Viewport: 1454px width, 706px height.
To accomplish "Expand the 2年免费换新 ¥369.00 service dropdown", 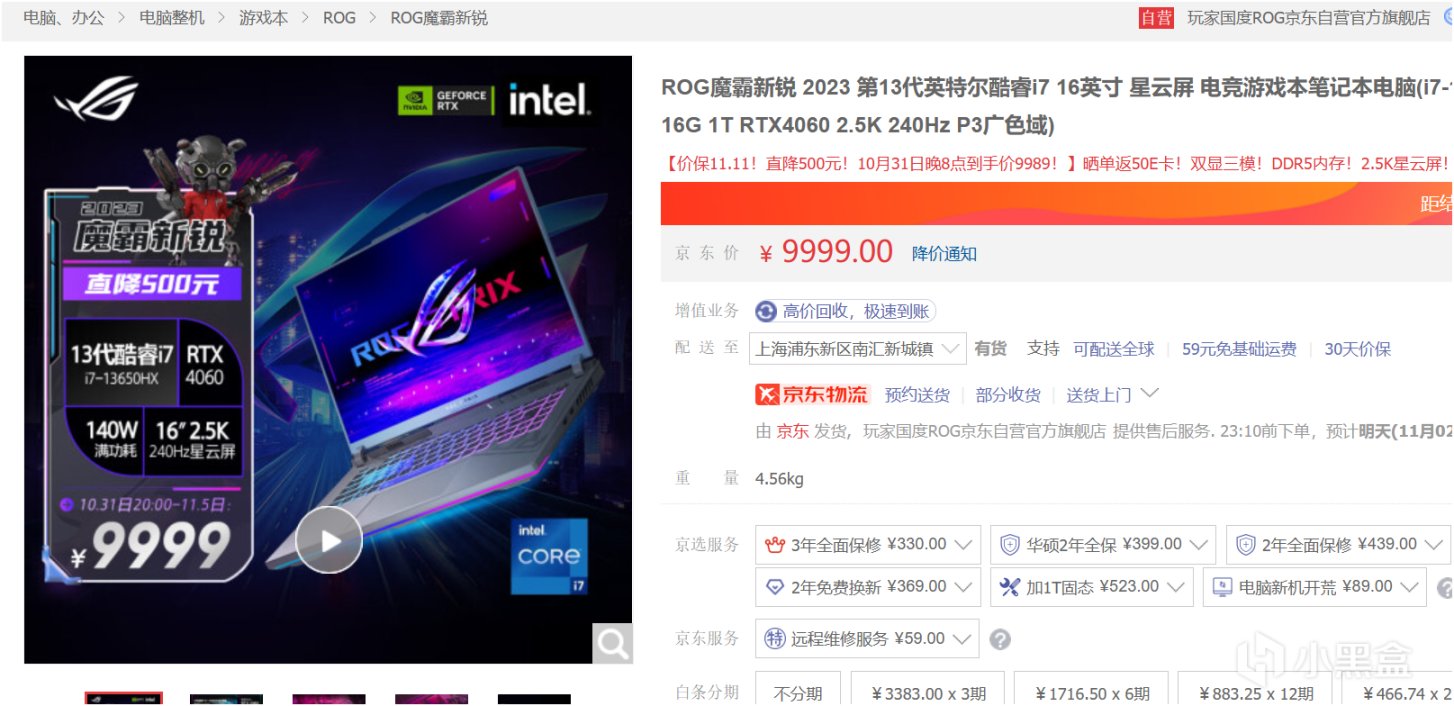I will [x=868, y=587].
